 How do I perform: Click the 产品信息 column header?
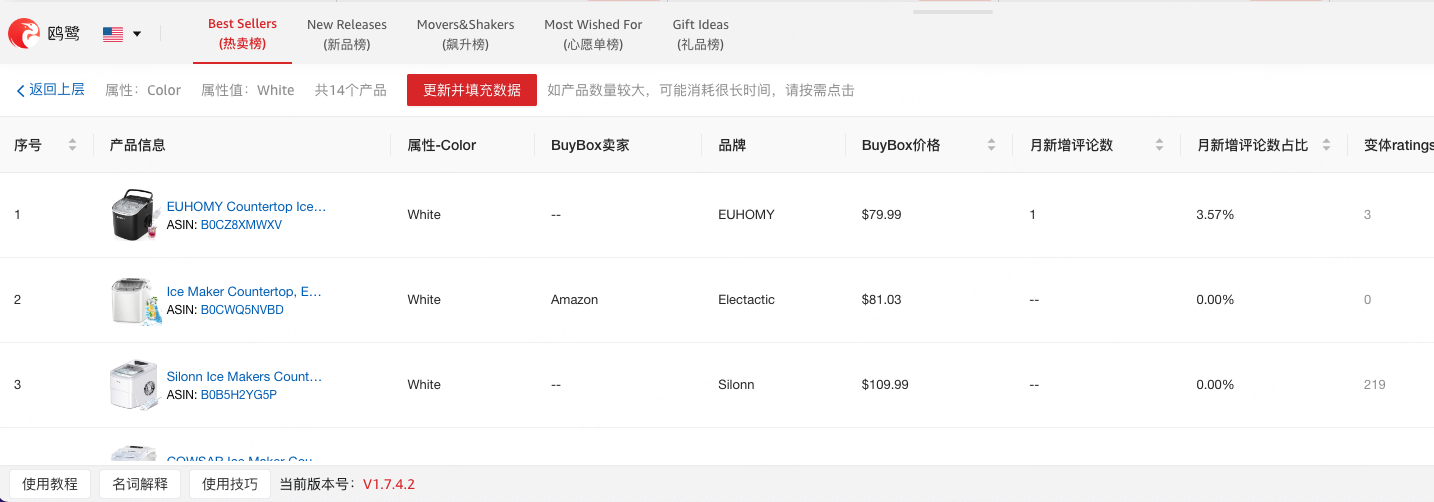pyautogui.click(x=137, y=145)
